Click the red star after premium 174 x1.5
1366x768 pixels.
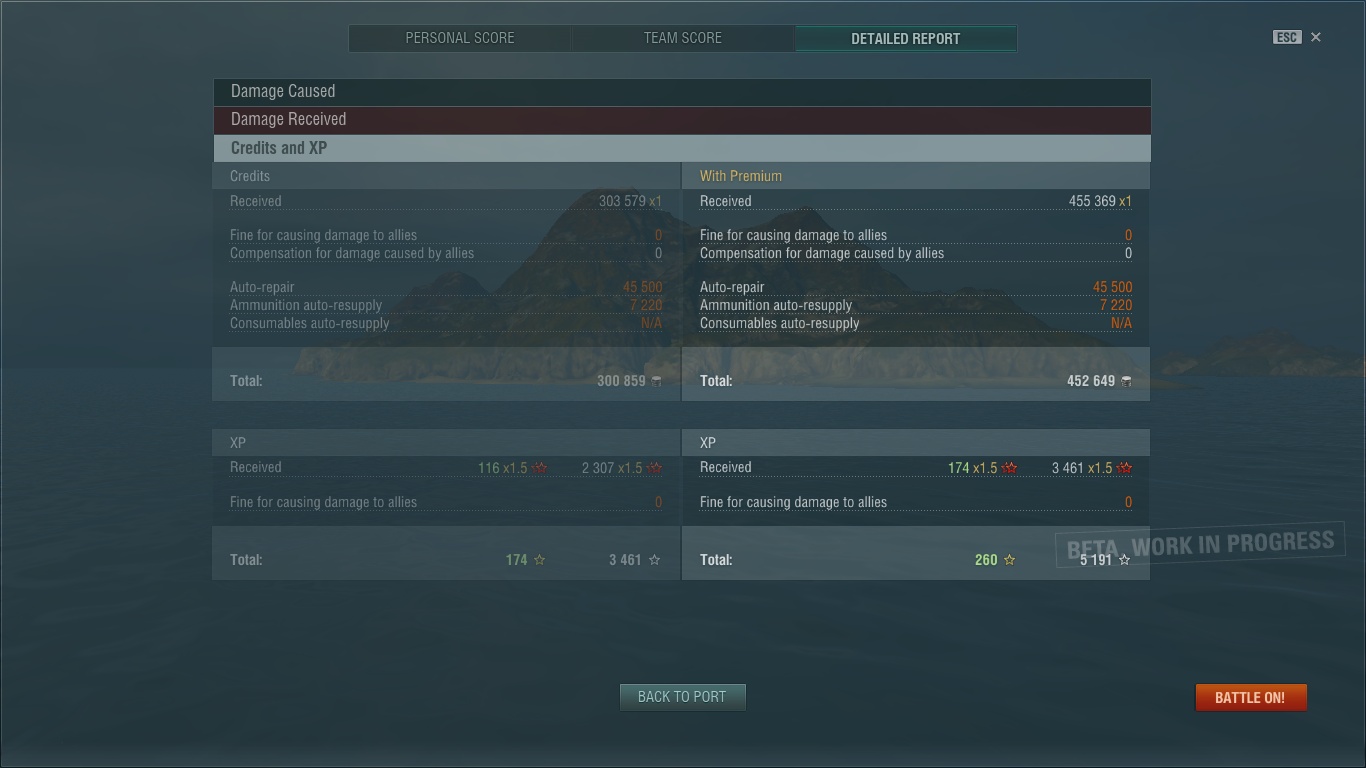click(1010, 468)
